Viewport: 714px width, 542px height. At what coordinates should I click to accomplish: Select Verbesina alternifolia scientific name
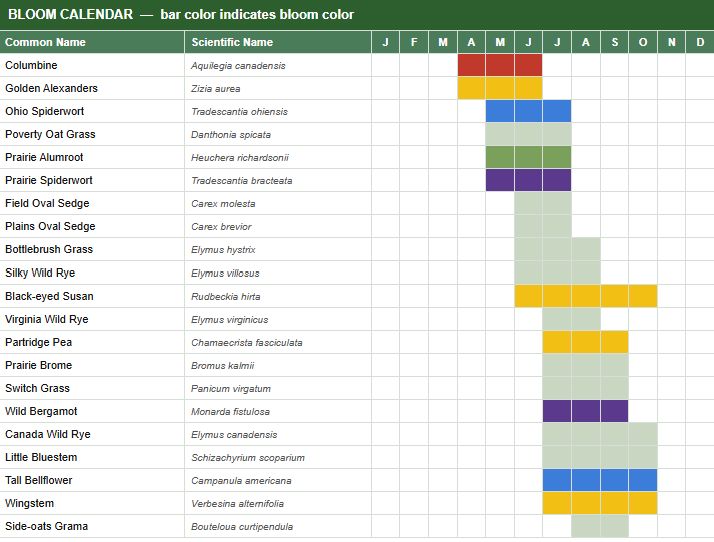237,504
